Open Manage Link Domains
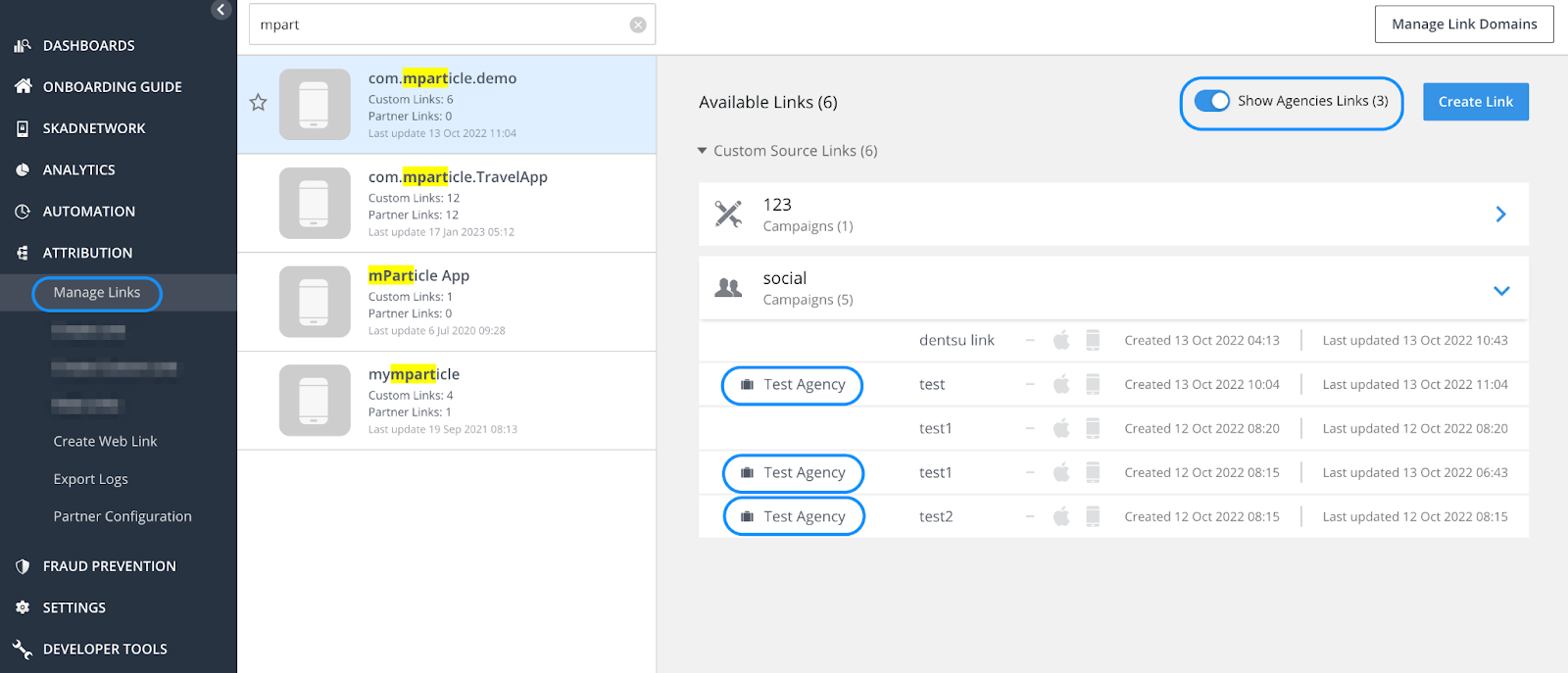The width and height of the screenshot is (1568, 673). click(1464, 24)
